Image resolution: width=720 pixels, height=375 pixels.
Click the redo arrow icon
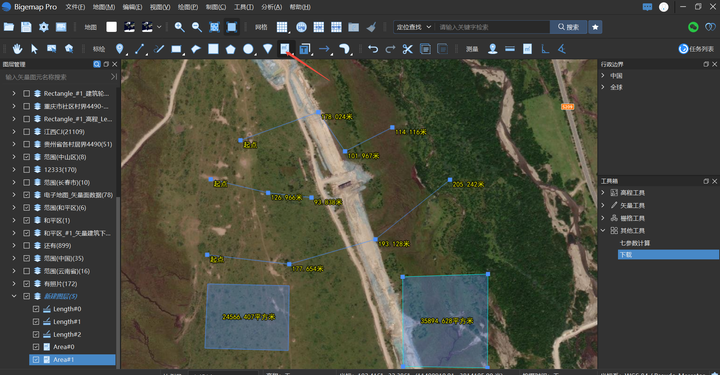390,49
